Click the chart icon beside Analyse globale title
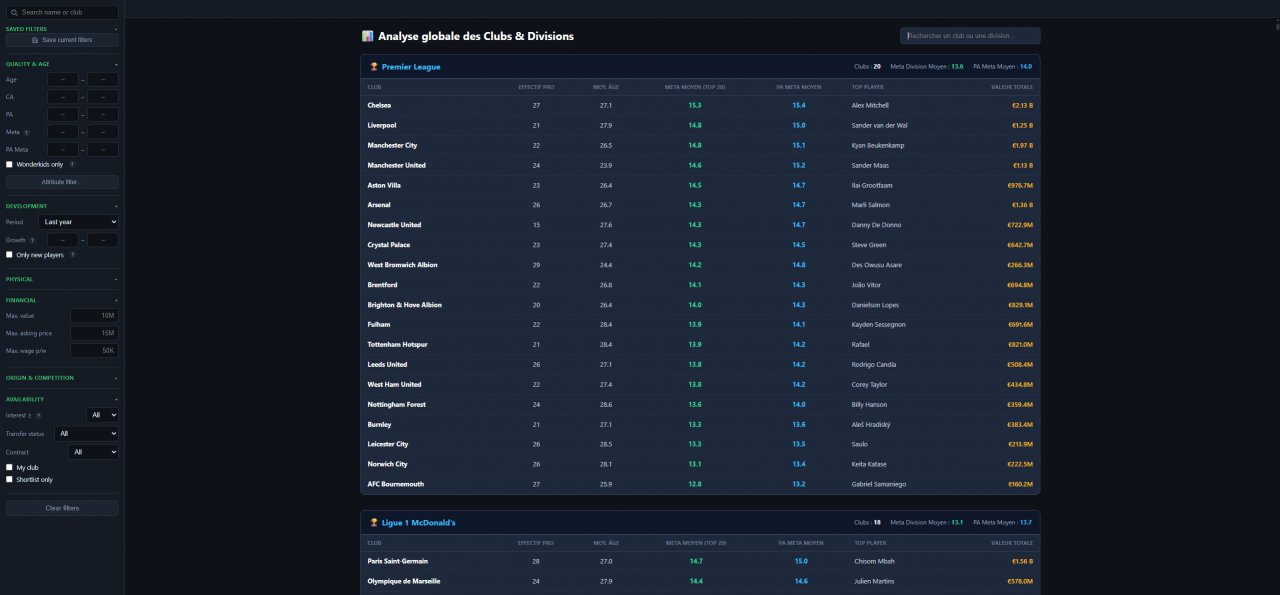1280x595 pixels. click(x=367, y=36)
